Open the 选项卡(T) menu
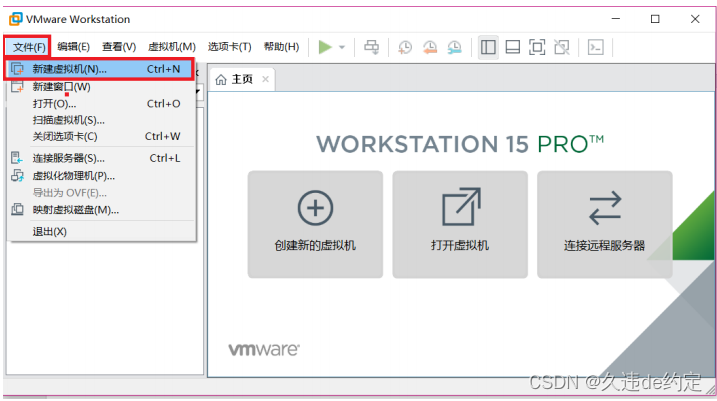Screen dimensions: 717x401 [x=230, y=47]
